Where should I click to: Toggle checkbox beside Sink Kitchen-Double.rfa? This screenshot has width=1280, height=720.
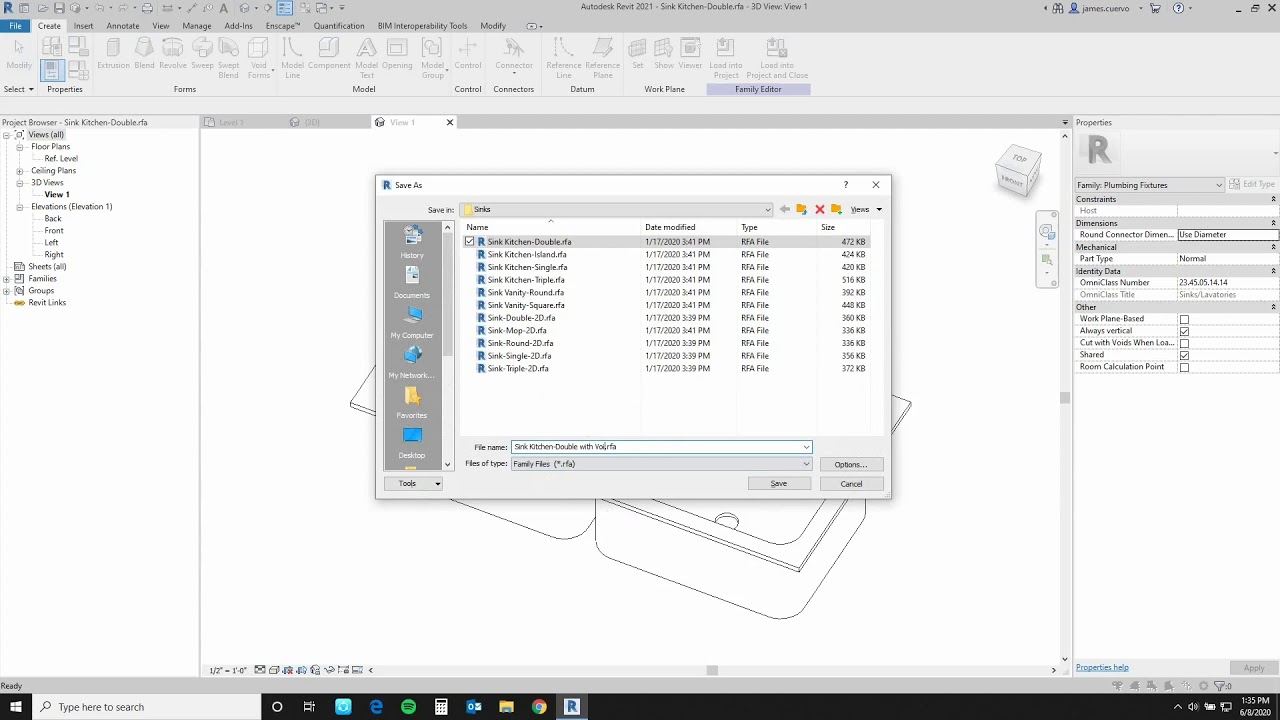click(x=470, y=242)
